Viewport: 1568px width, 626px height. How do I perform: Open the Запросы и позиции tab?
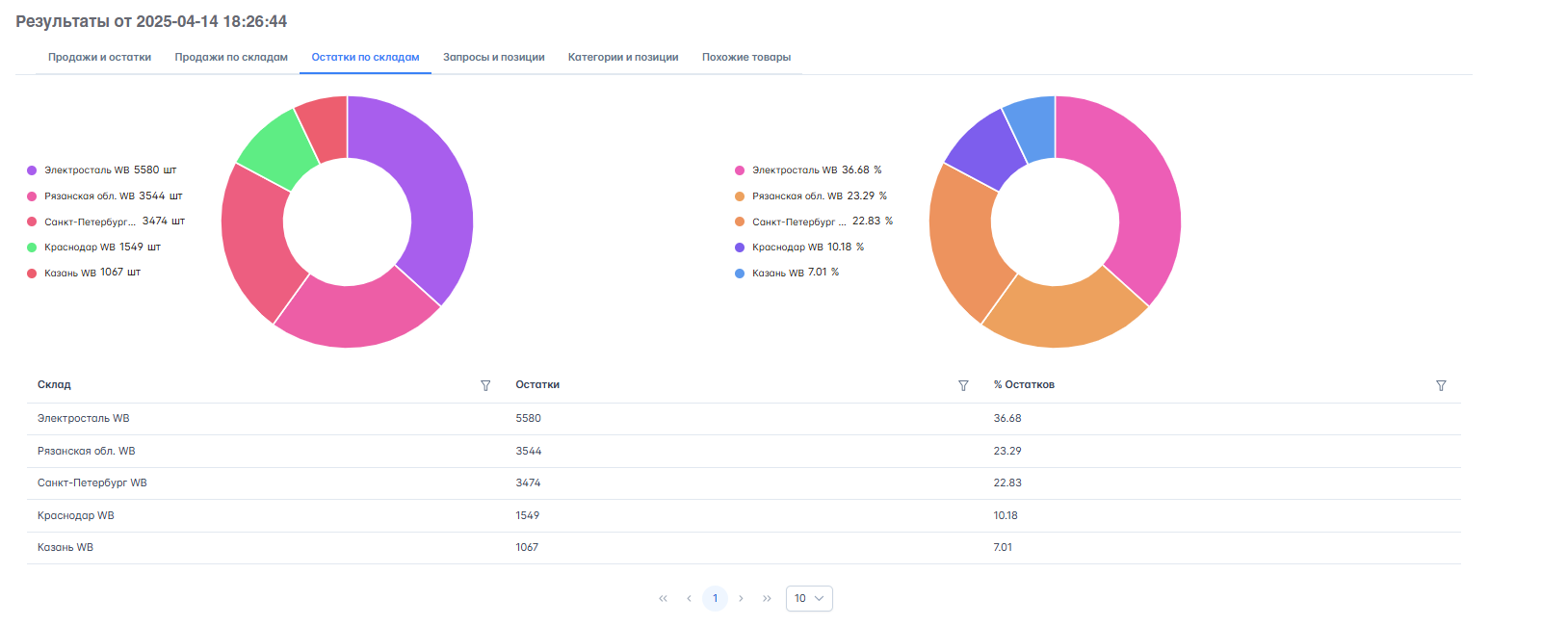[x=493, y=58]
